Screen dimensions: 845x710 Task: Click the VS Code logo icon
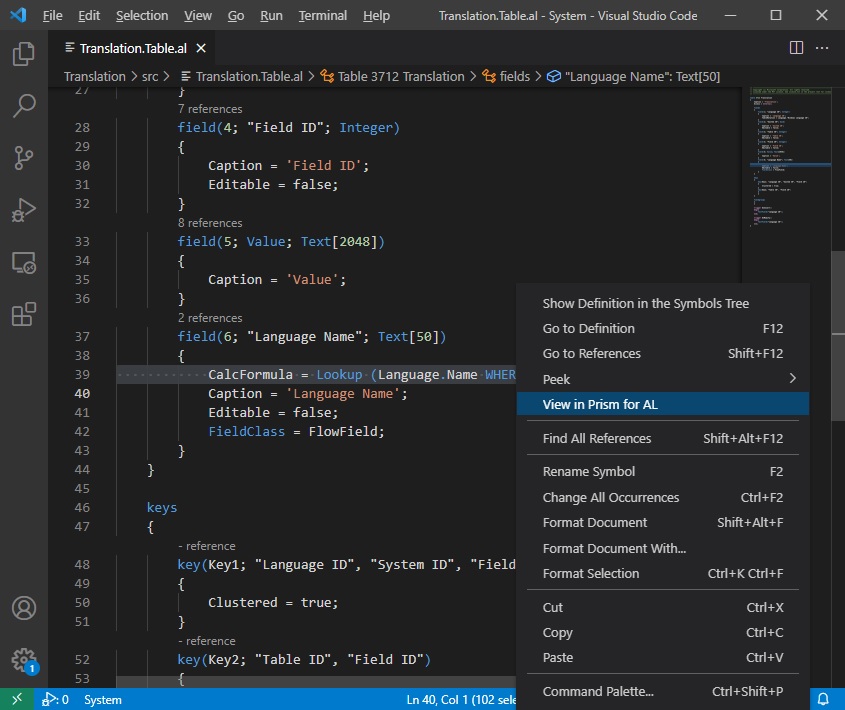18,15
